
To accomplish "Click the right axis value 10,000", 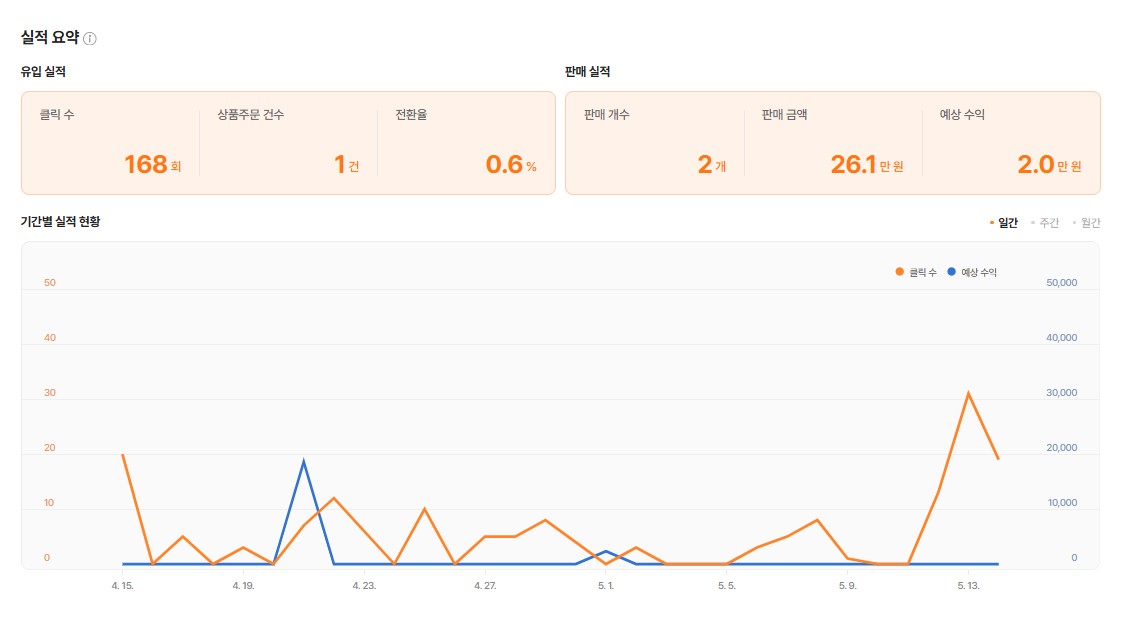I will [x=1062, y=503].
